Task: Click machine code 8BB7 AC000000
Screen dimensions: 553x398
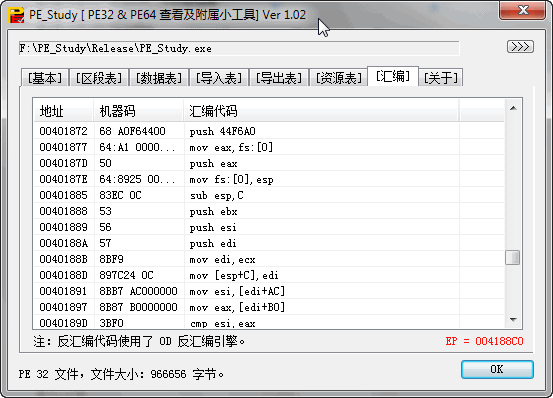Action: point(138,291)
